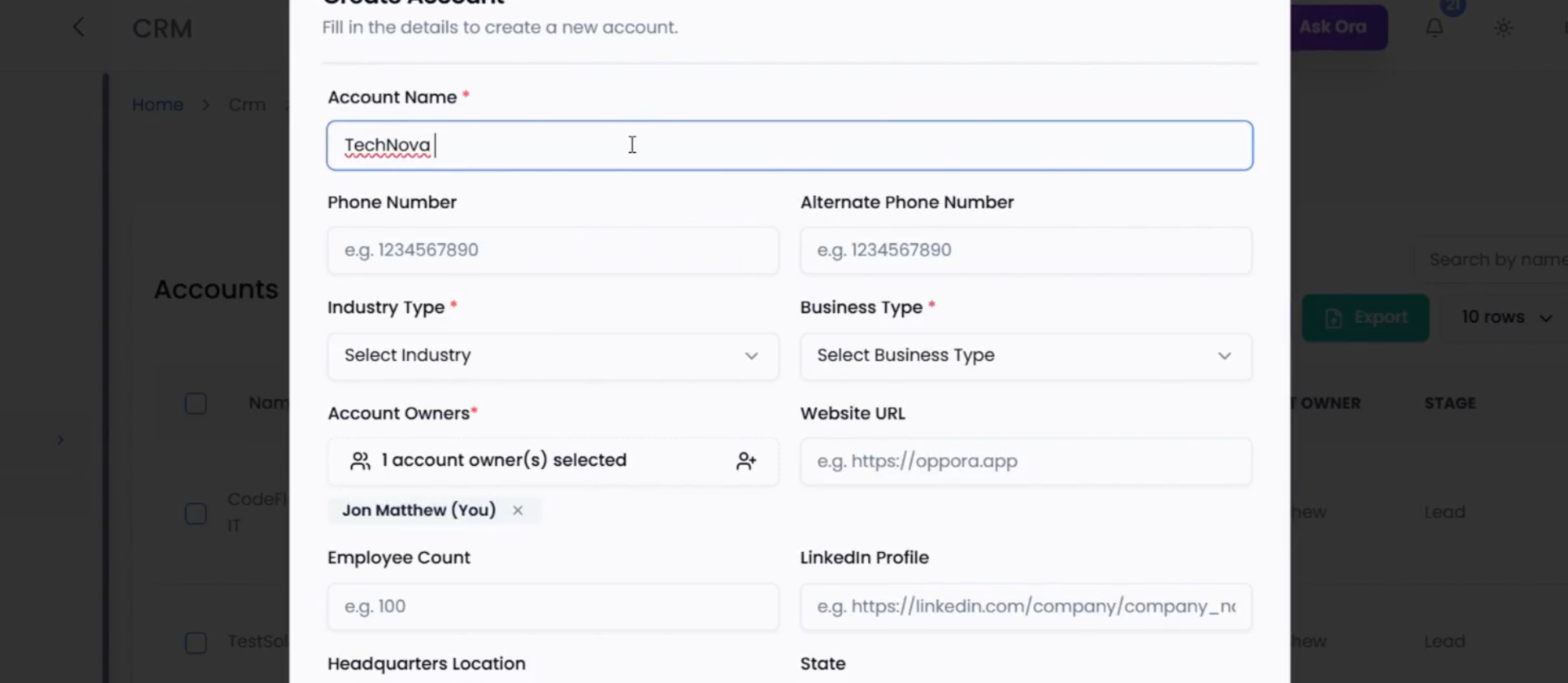1568x683 pixels.
Task: Open the Select Industry dropdown
Action: click(x=553, y=356)
